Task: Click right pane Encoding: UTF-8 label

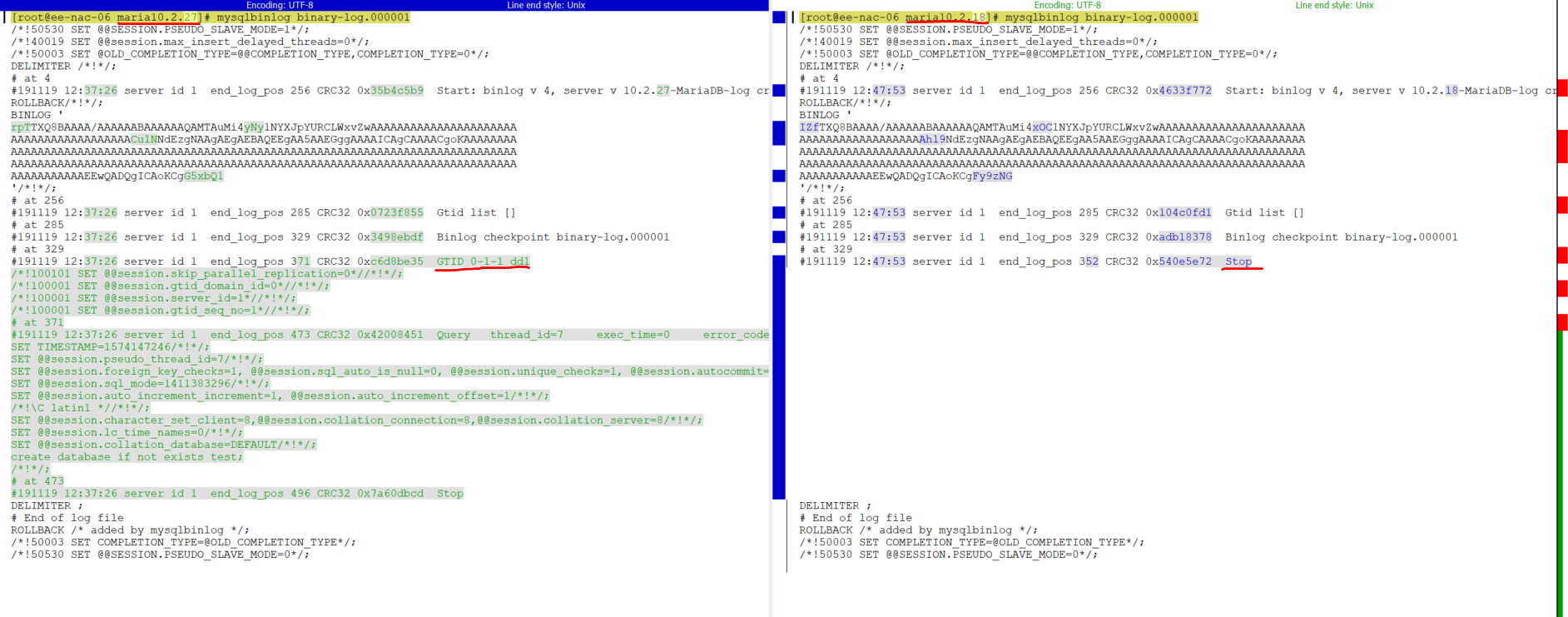Action: [x=1067, y=5]
